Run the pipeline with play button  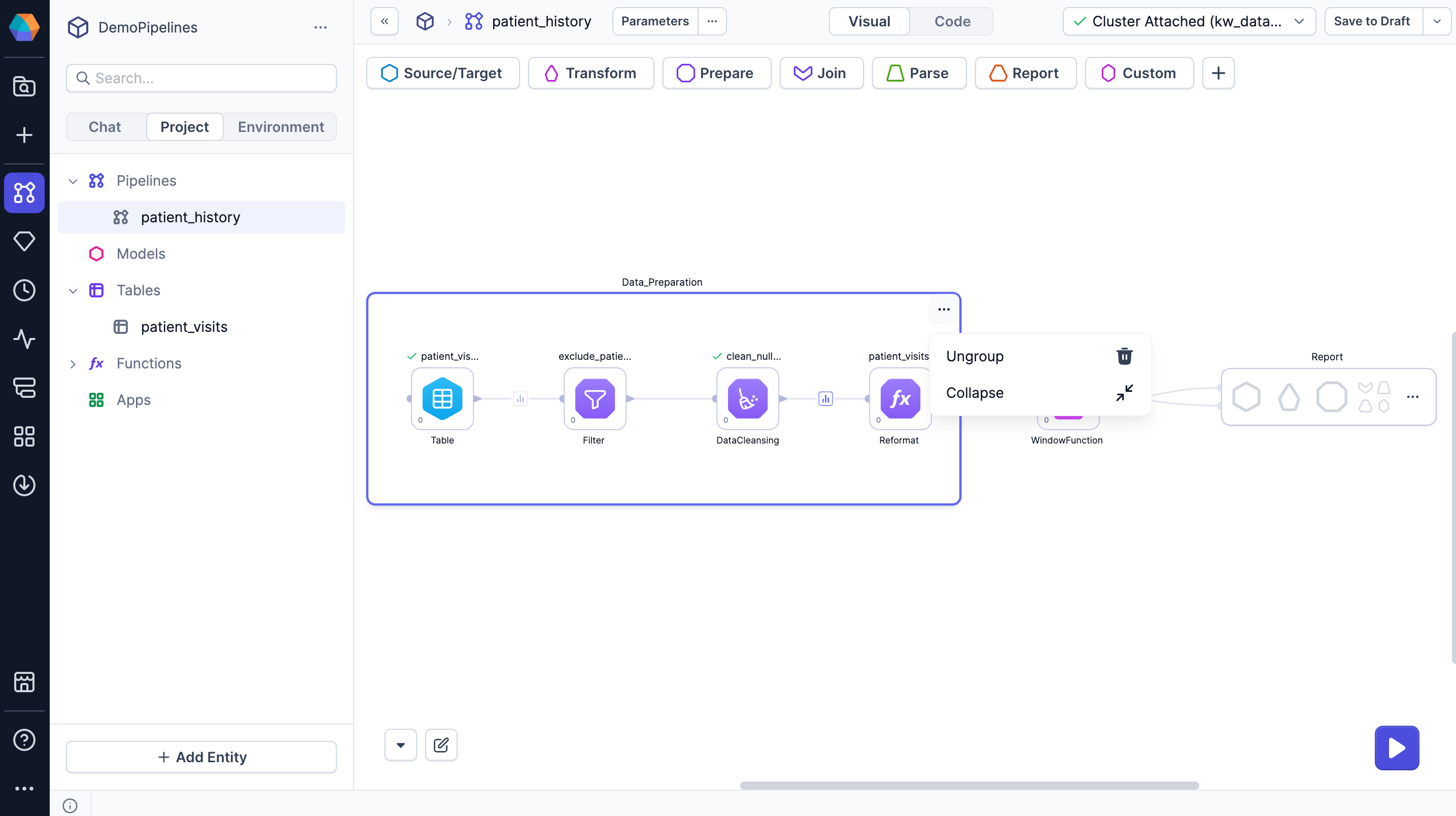tap(1396, 747)
